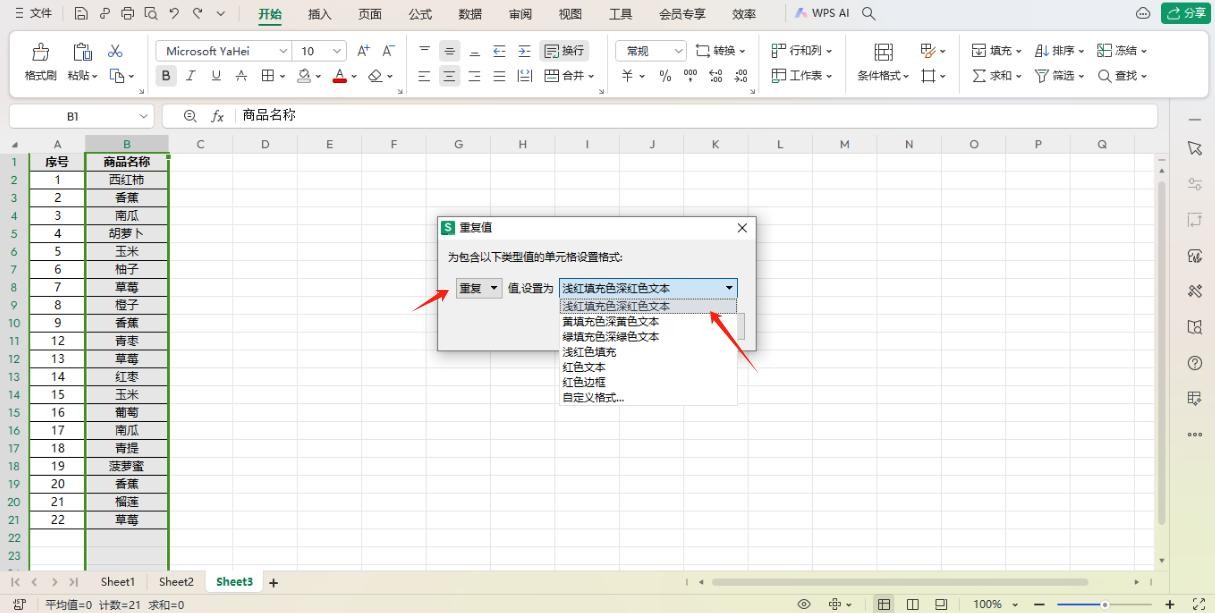Click the Print icon in quick access bar
The width and height of the screenshot is (1215, 613).
(126, 14)
